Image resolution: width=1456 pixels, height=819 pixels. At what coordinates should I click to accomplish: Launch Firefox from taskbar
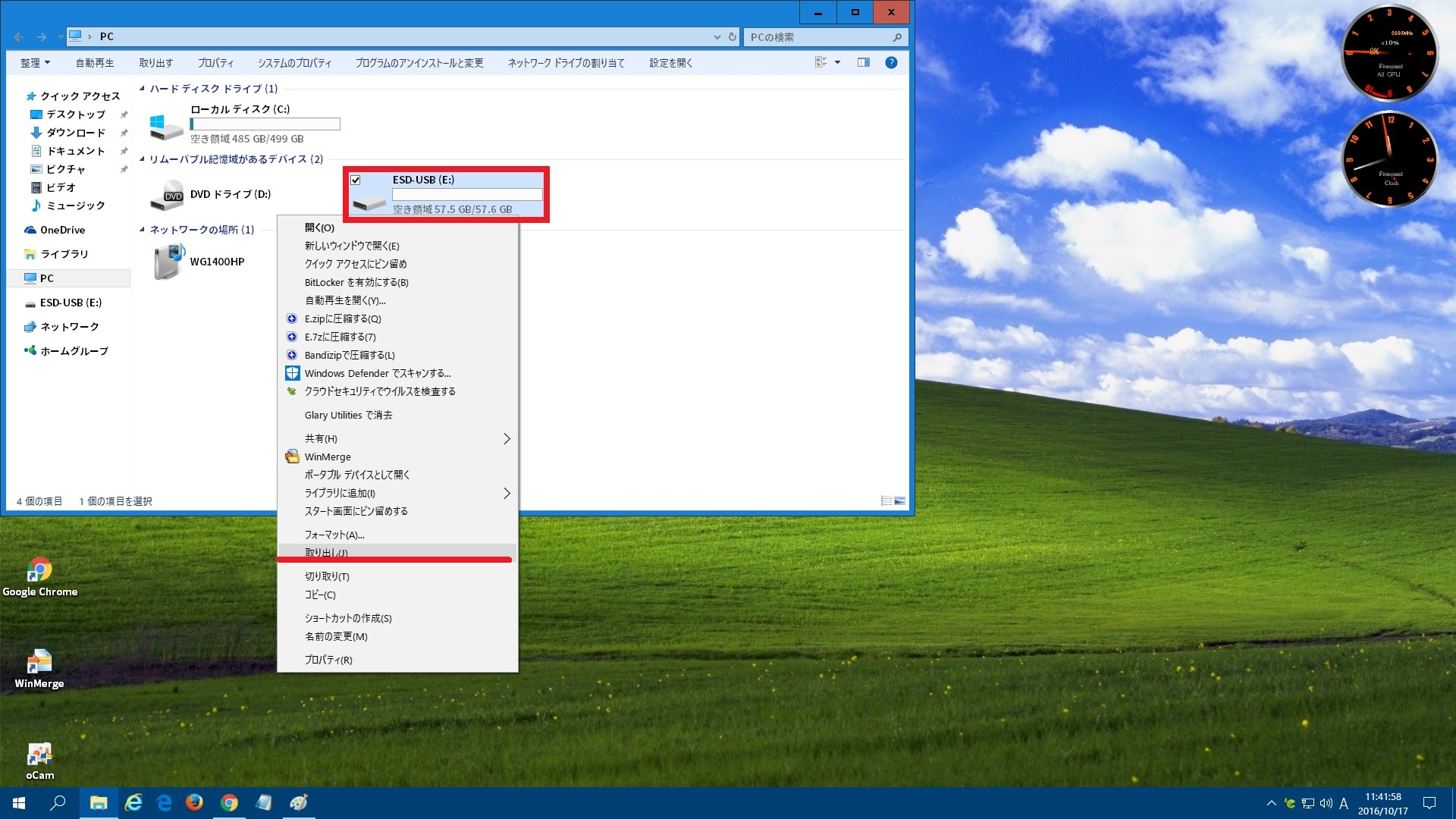pyautogui.click(x=194, y=802)
